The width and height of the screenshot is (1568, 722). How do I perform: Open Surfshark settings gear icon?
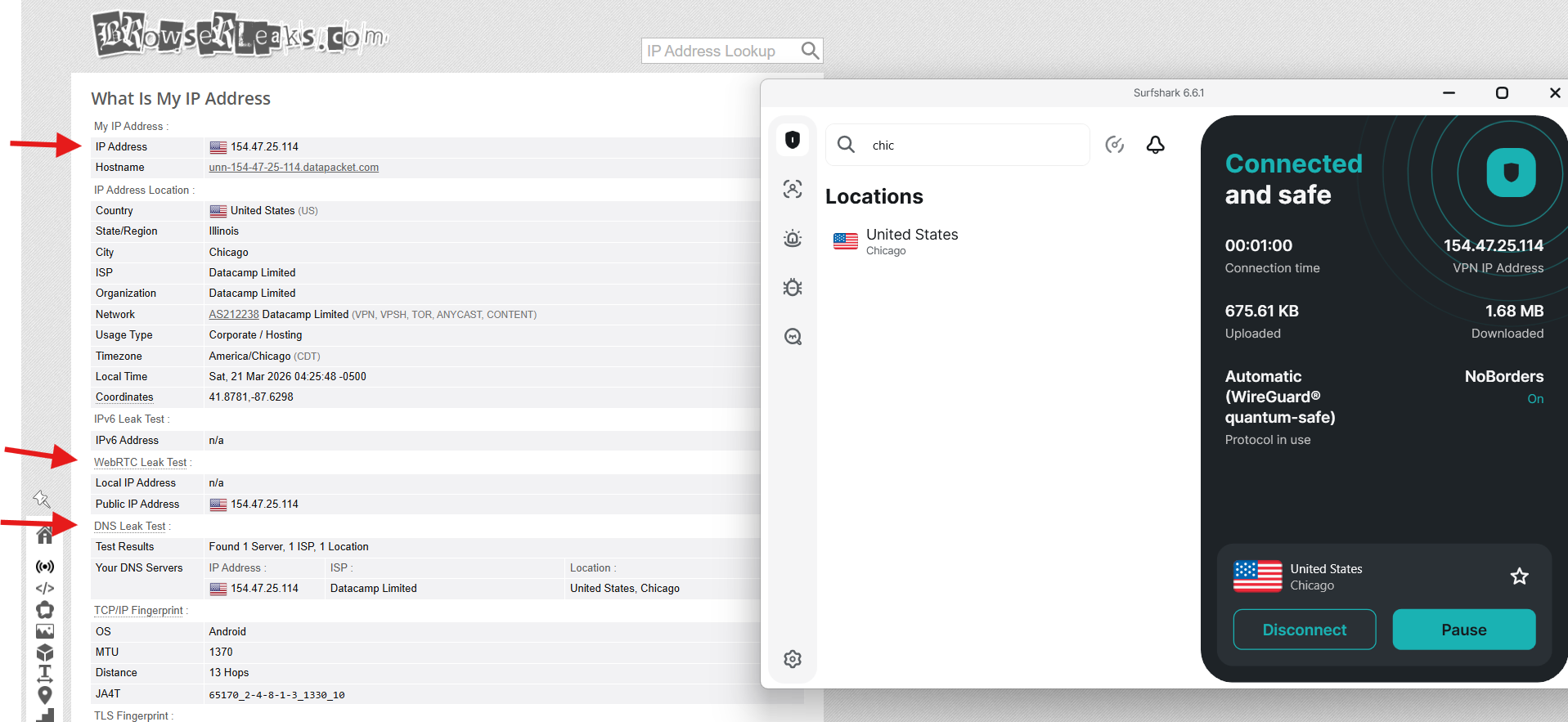[x=792, y=659]
